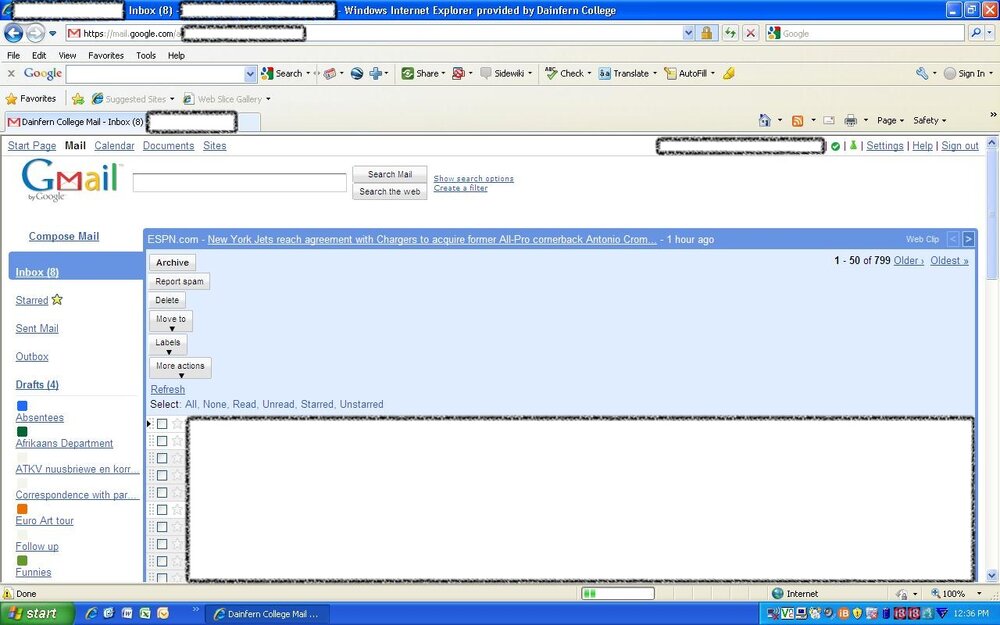This screenshot has width=1000, height=625.
Task: Click the green status indicator near Settings
Action: click(835, 146)
